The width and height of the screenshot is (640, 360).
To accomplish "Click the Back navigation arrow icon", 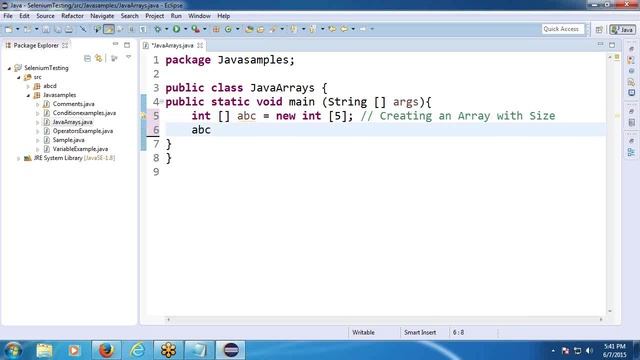I will 344,29.
